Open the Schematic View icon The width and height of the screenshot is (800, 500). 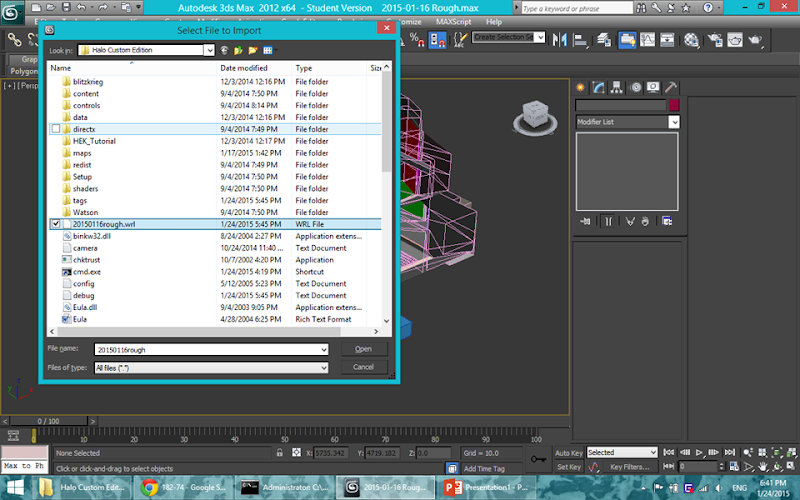pos(667,40)
